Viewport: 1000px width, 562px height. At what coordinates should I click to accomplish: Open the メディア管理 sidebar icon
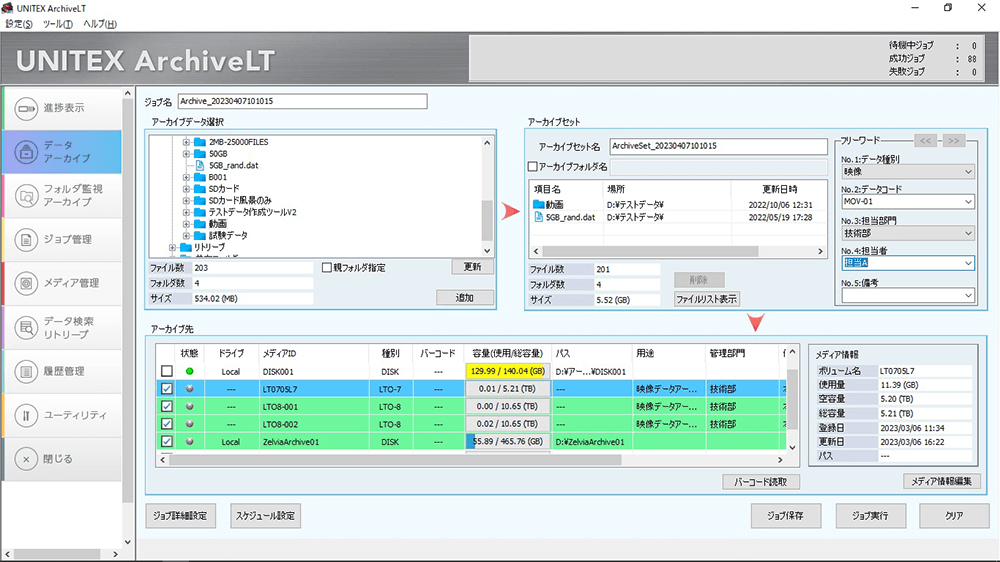coord(26,283)
